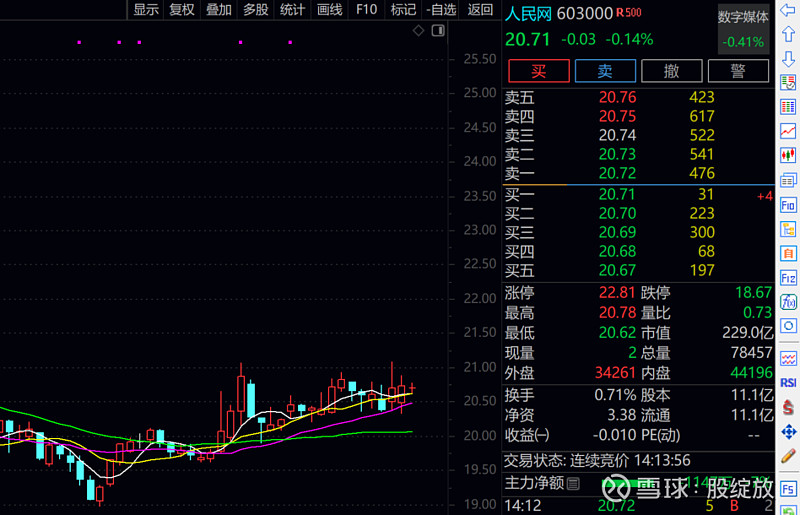Click the 卖一 price 20.72
This screenshot has height=515, width=800.
pyautogui.click(x=617, y=173)
